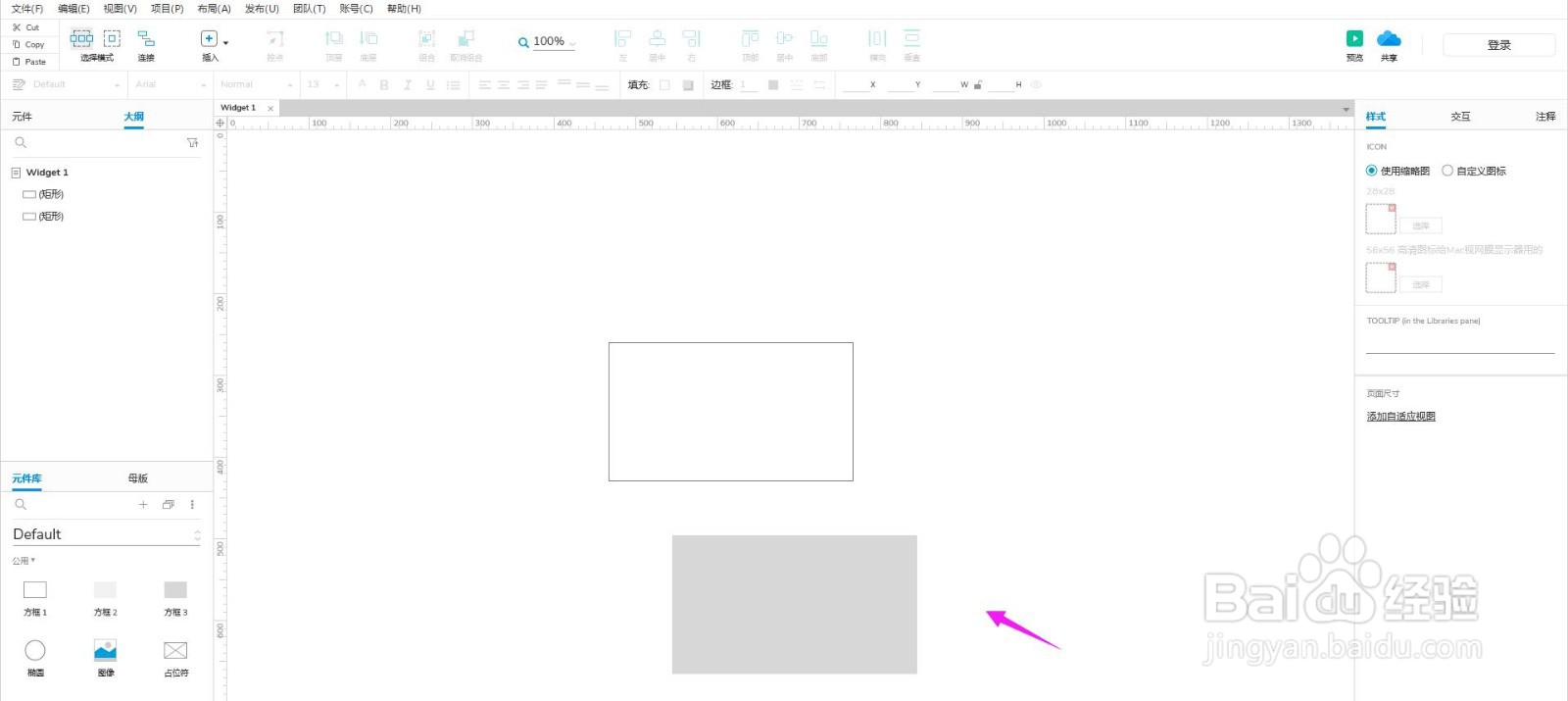Activate the 连接 connector tool
This screenshot has height=701, width=1568.
coord(146,38)
